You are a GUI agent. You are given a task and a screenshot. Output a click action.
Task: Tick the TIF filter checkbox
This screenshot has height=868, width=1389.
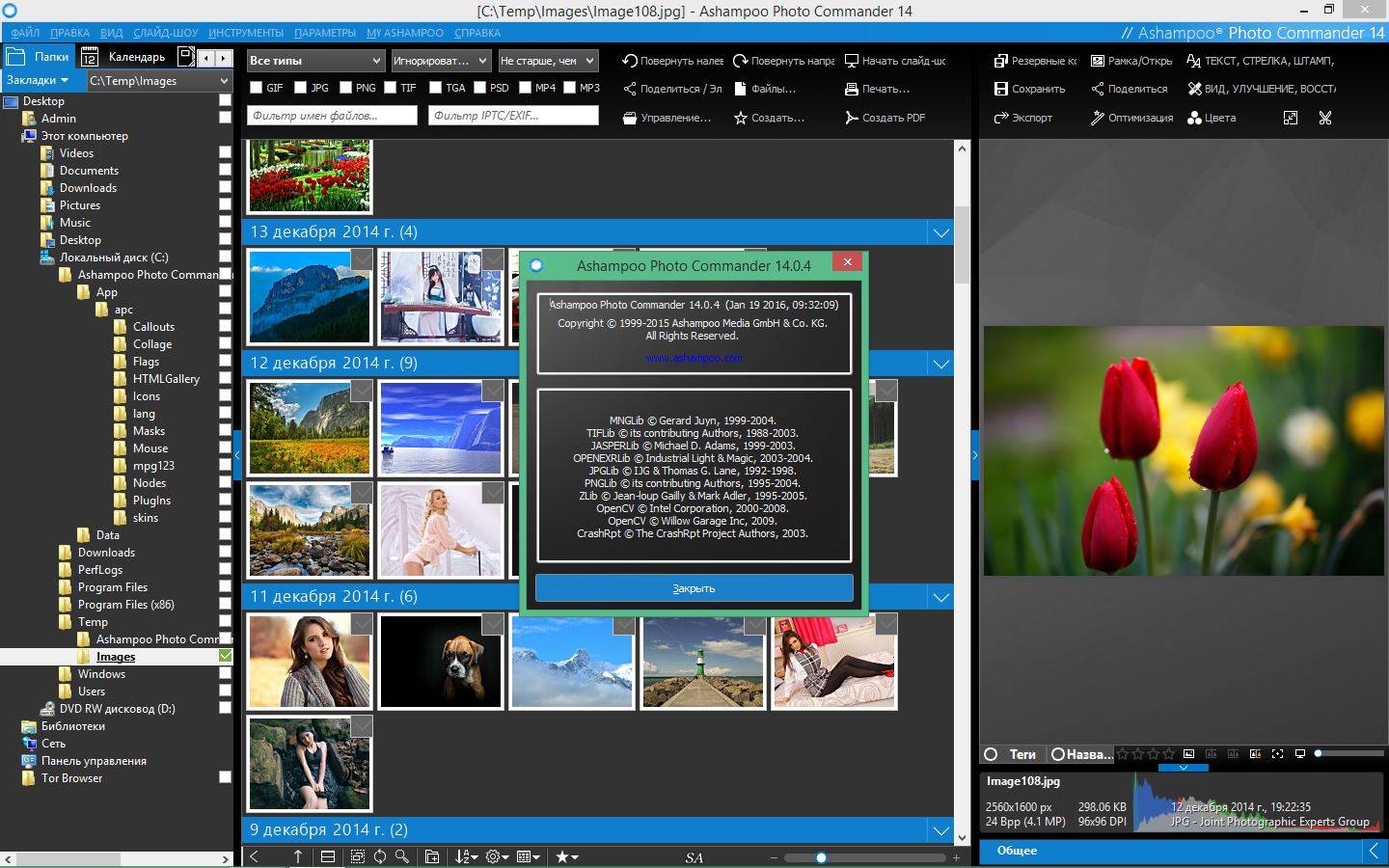[391, 88]
